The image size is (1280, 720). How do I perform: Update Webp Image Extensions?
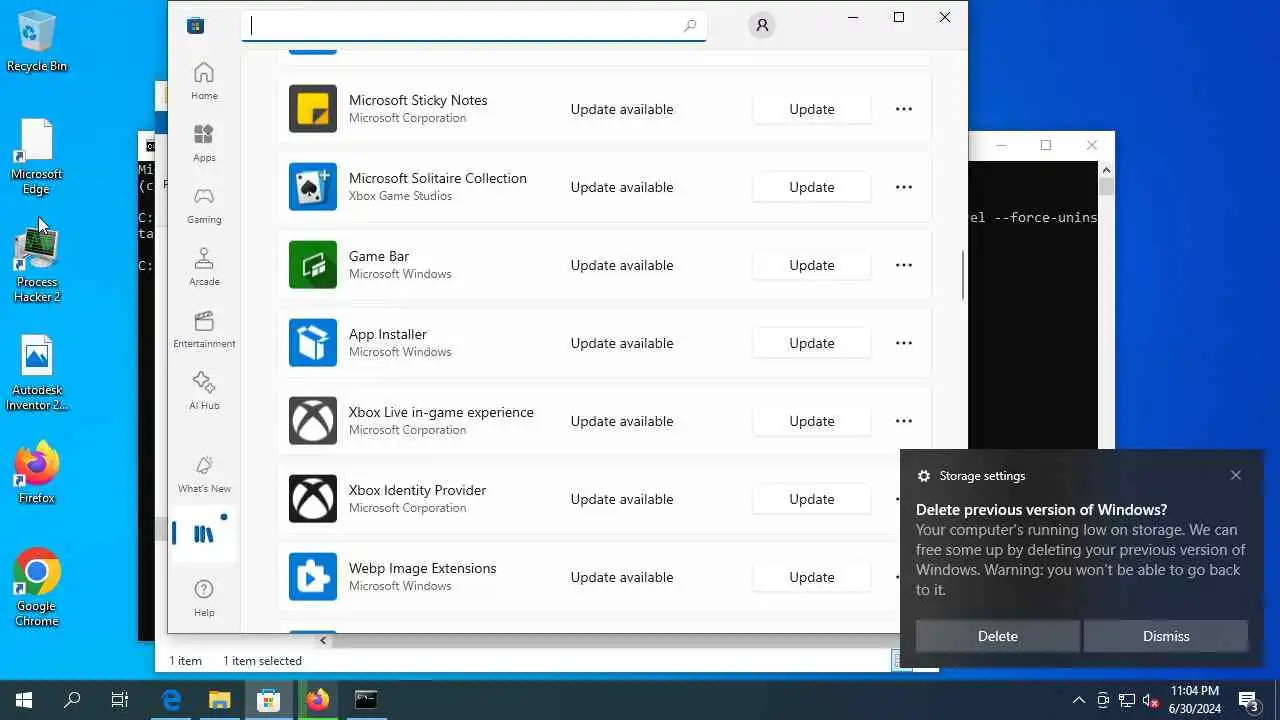tap(812, 577)
